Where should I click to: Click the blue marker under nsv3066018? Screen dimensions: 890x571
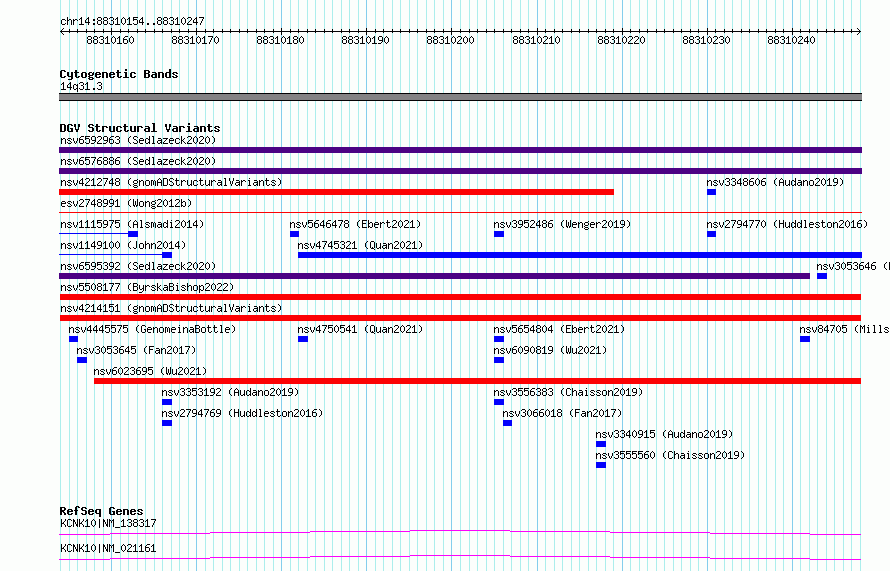pos(507,423)
